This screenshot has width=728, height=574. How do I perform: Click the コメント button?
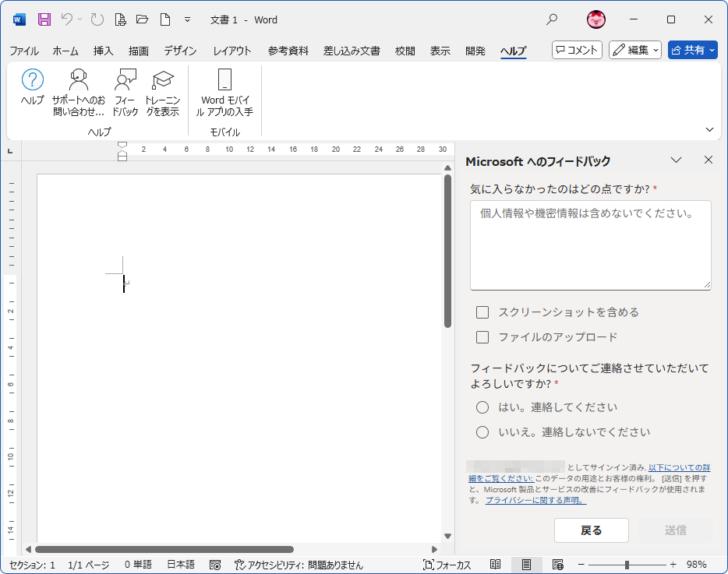(x=577, y=50)
